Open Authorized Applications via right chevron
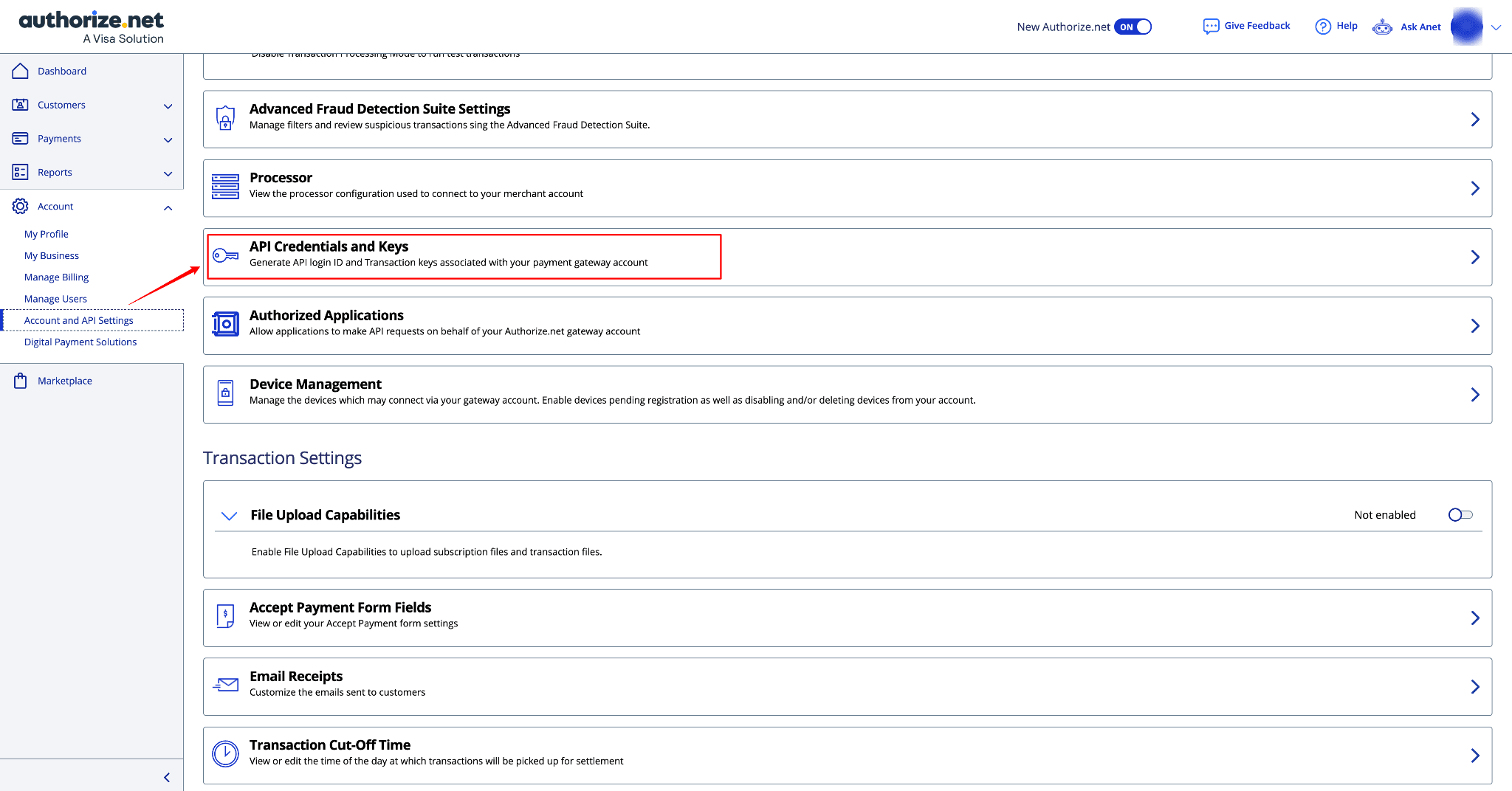 (1474, 325)
